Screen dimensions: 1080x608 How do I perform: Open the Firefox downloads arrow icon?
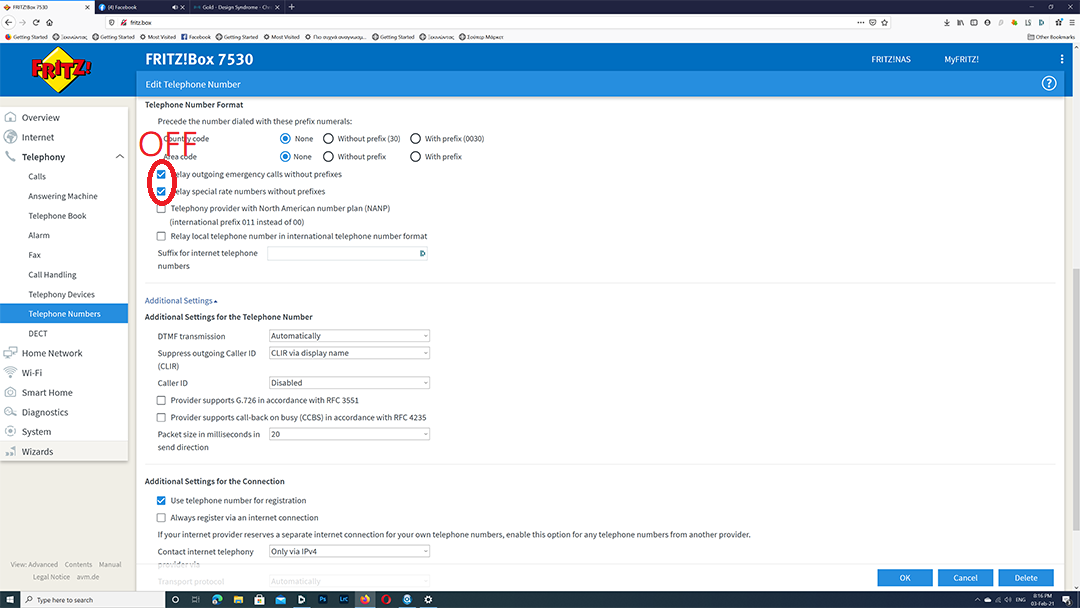tap(946, 22)
